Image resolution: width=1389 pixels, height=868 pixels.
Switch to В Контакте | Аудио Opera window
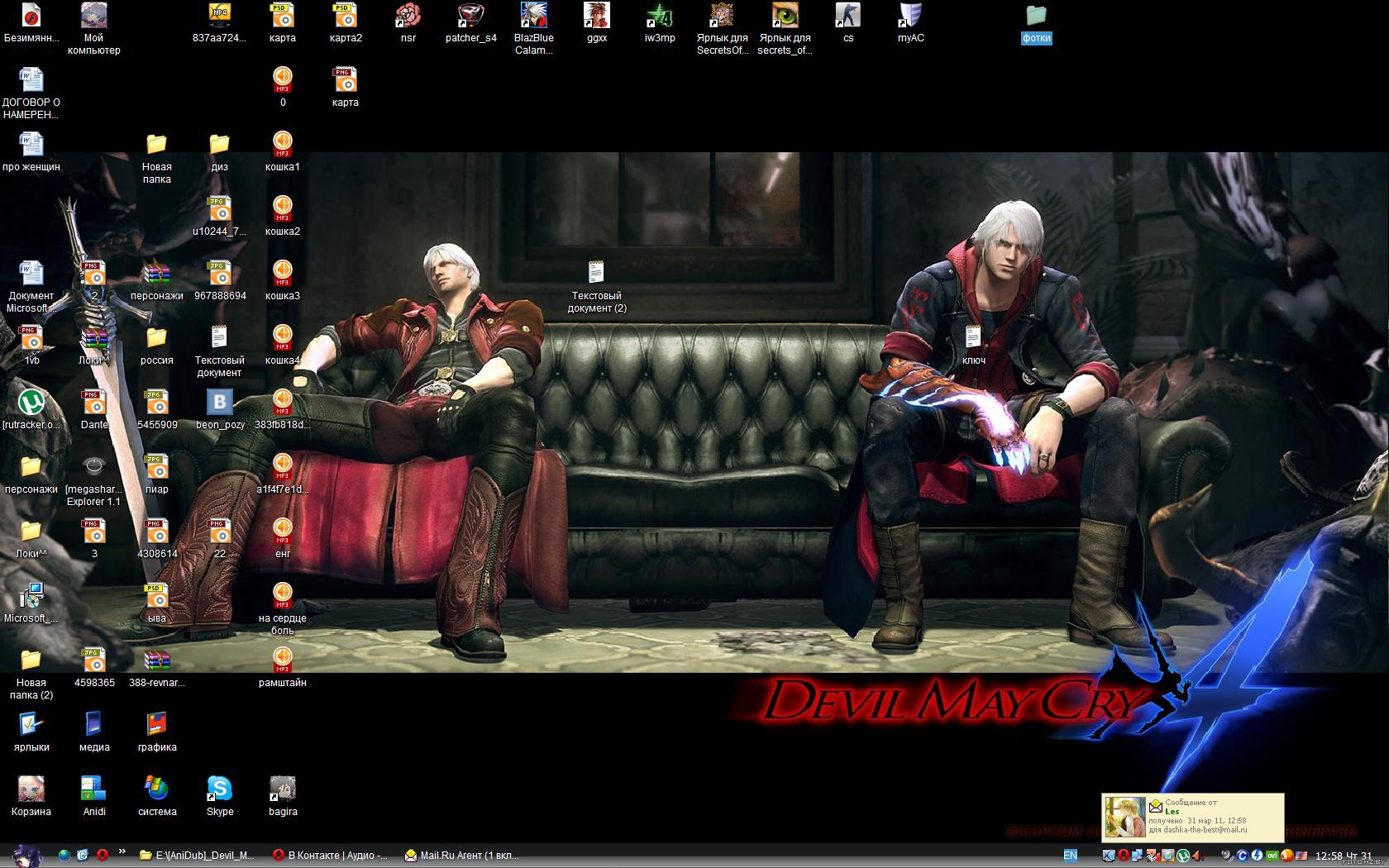pyautogui.click(x=332, y=856)
